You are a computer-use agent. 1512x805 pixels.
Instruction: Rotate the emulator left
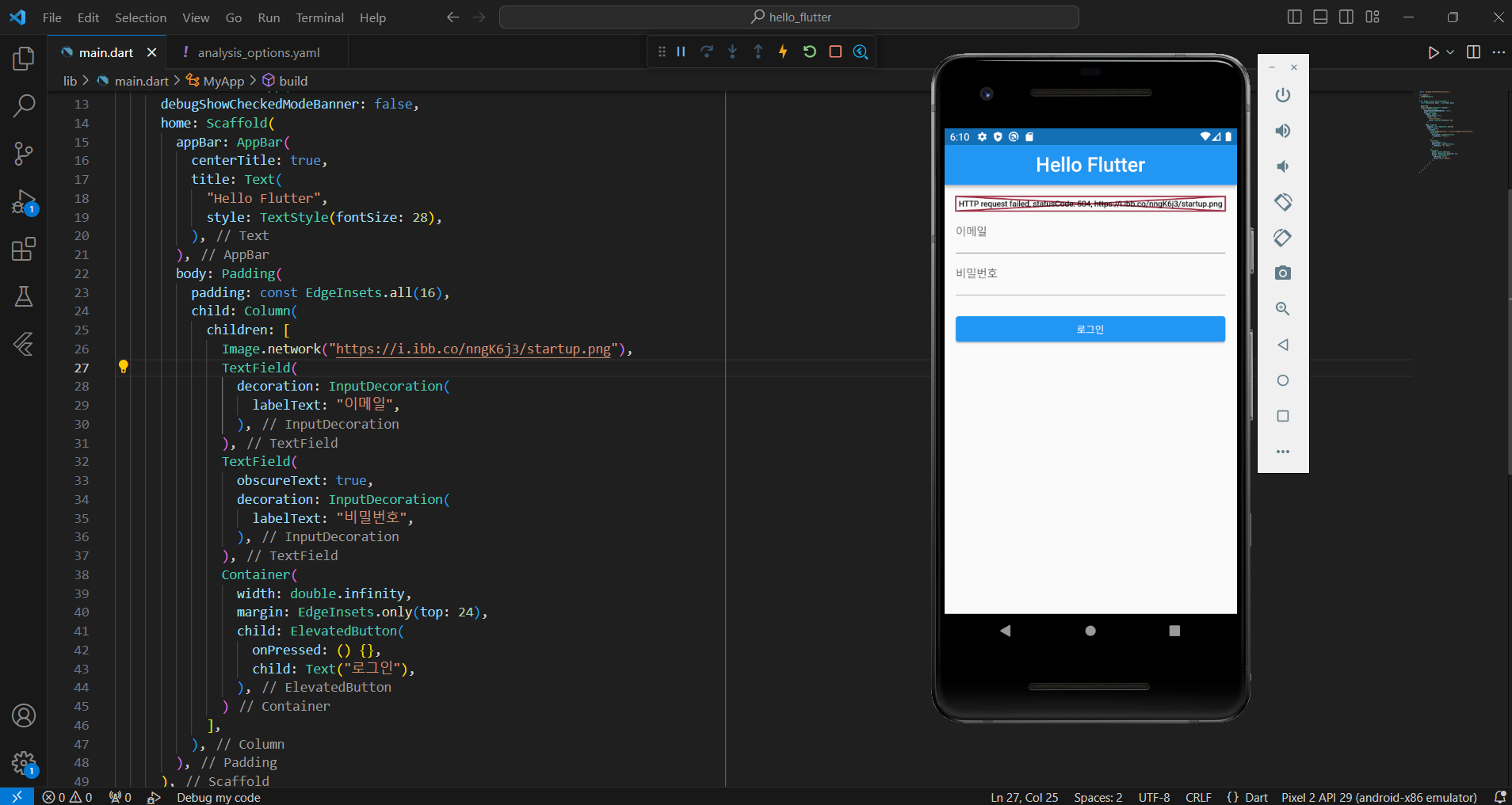pyautogui.click(x=1283, y=202)
